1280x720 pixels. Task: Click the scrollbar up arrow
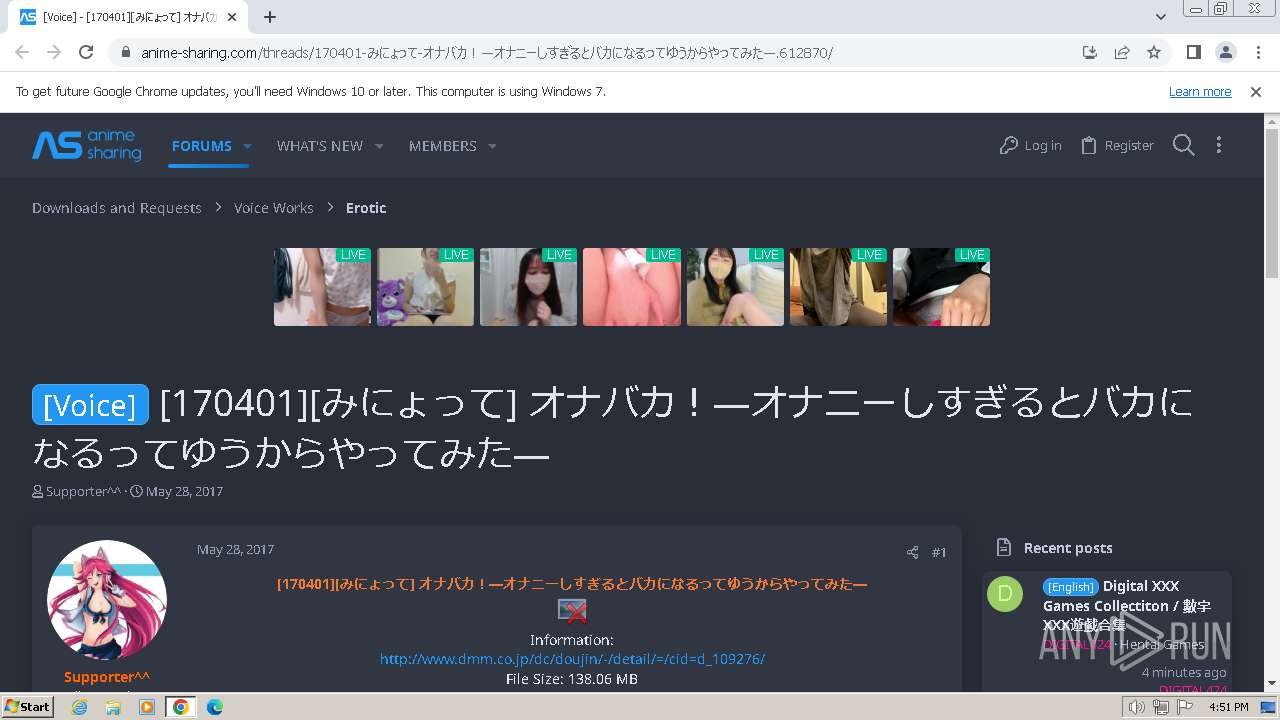1271,120
